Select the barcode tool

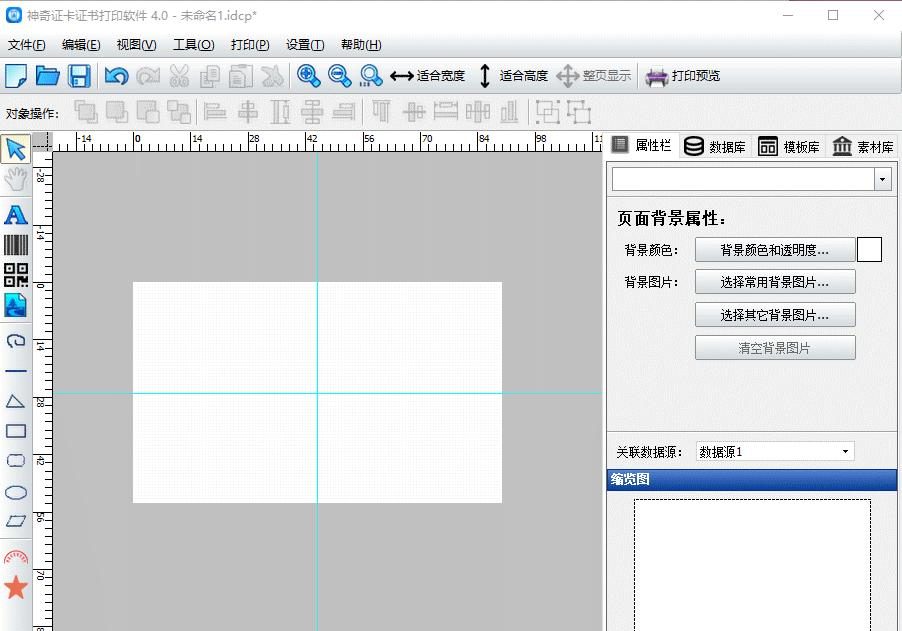pos(16,245)
